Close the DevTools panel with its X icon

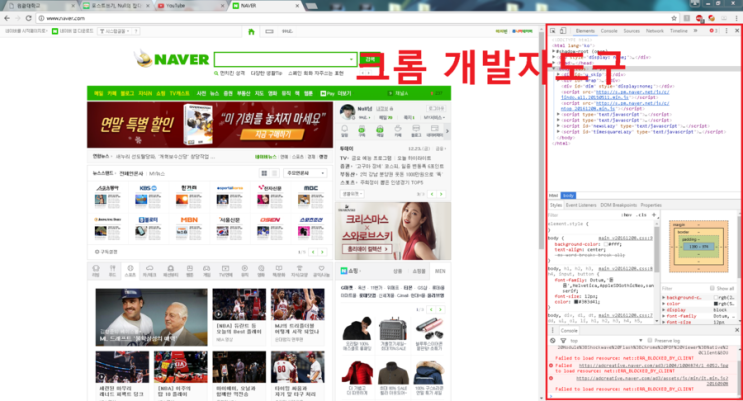point(737,31)
